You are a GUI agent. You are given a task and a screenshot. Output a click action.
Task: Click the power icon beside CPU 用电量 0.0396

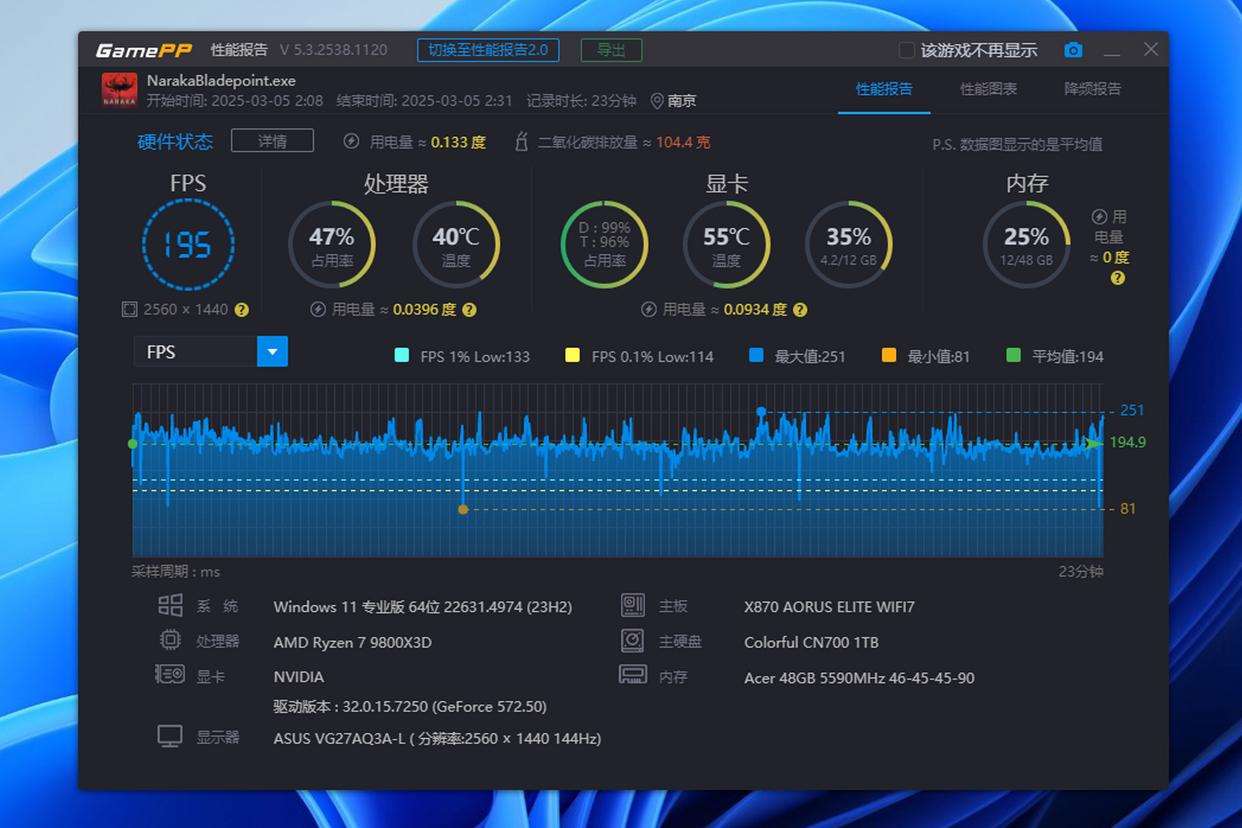pyautogui.click(x=318, y=310)
